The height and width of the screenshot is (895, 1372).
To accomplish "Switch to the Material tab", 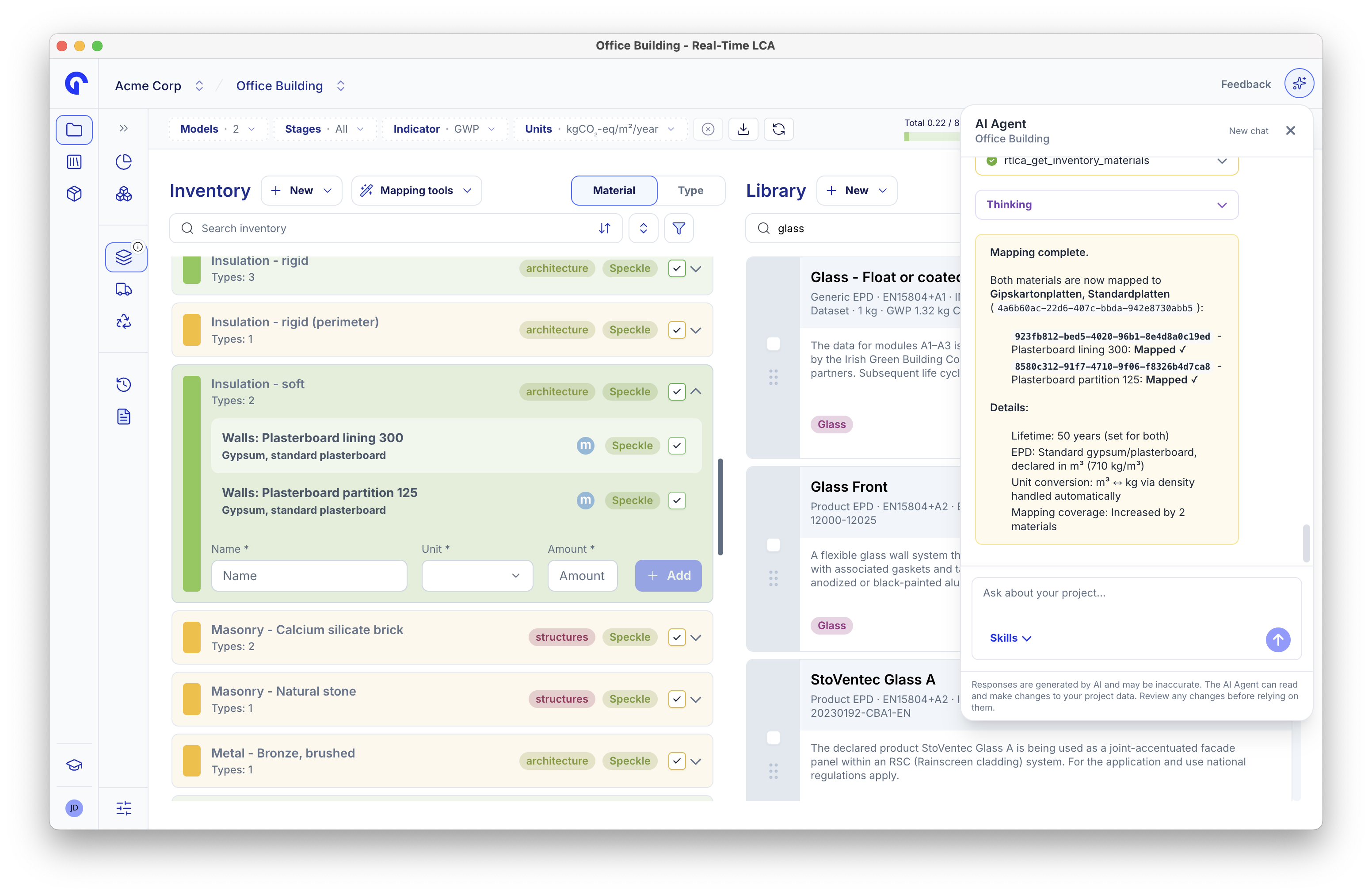I will [614, 190].
